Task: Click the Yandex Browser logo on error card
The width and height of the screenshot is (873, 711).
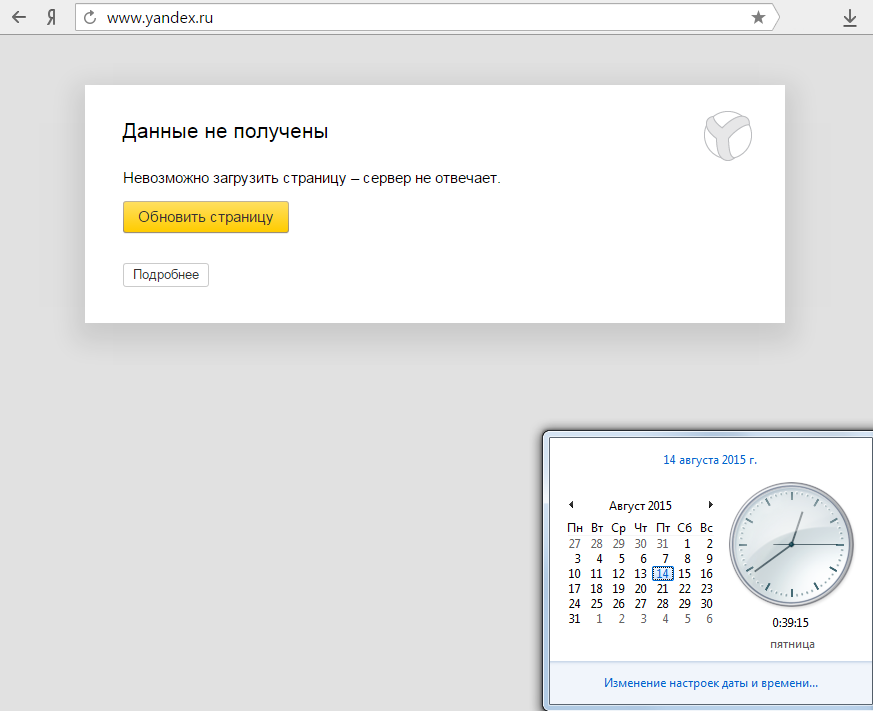Action: [727, 135]
